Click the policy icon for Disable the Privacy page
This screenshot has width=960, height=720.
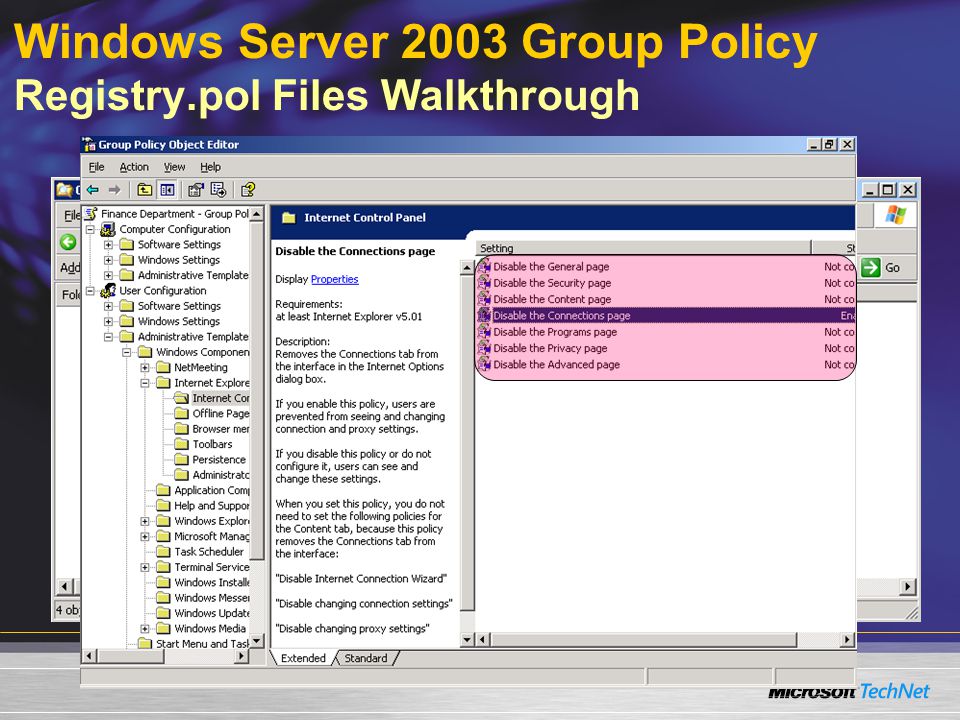(484, 348)
